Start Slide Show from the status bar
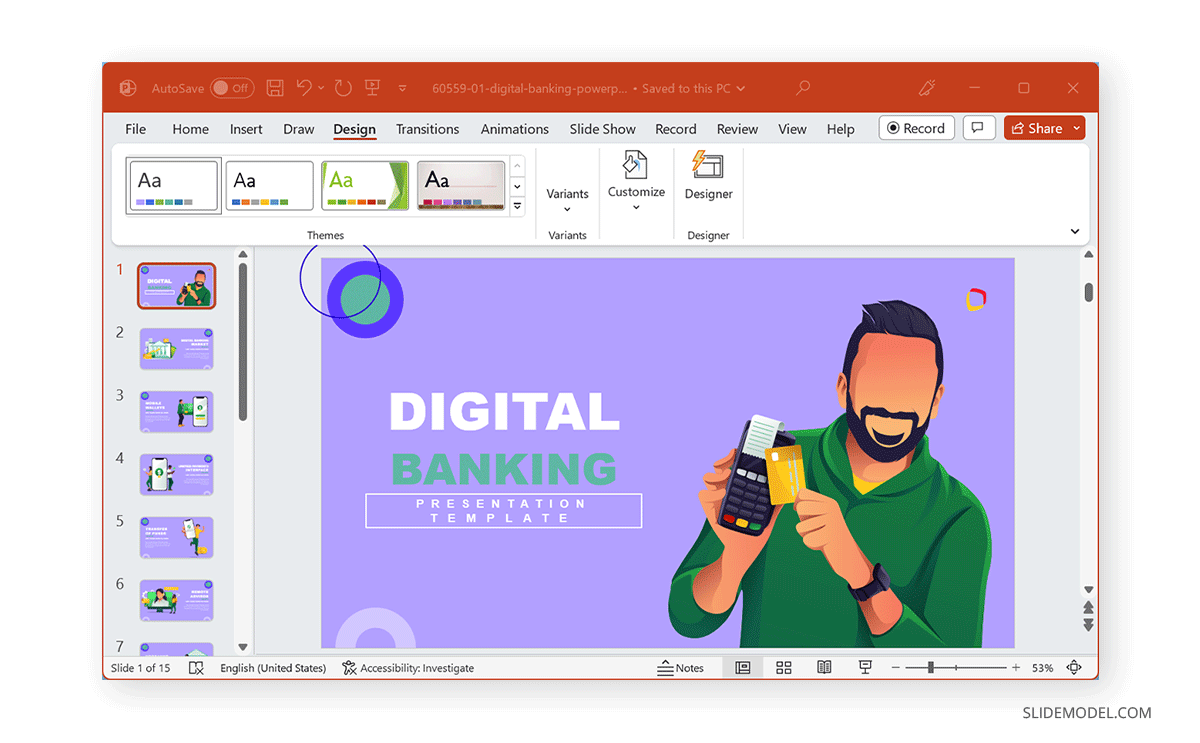The image size is (1200, 743). (864, 667)
